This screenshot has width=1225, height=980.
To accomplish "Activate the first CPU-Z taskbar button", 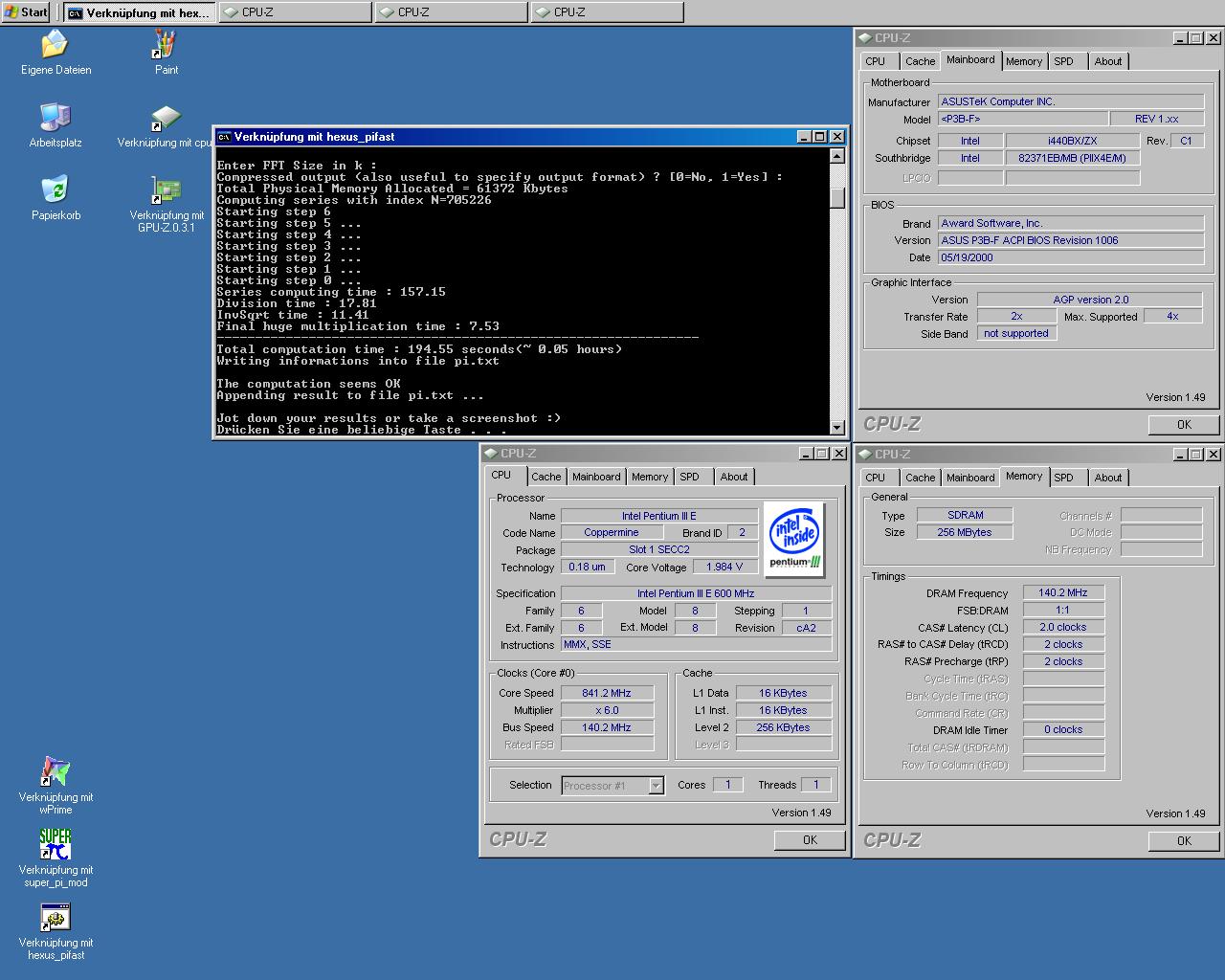I will 296,12.
